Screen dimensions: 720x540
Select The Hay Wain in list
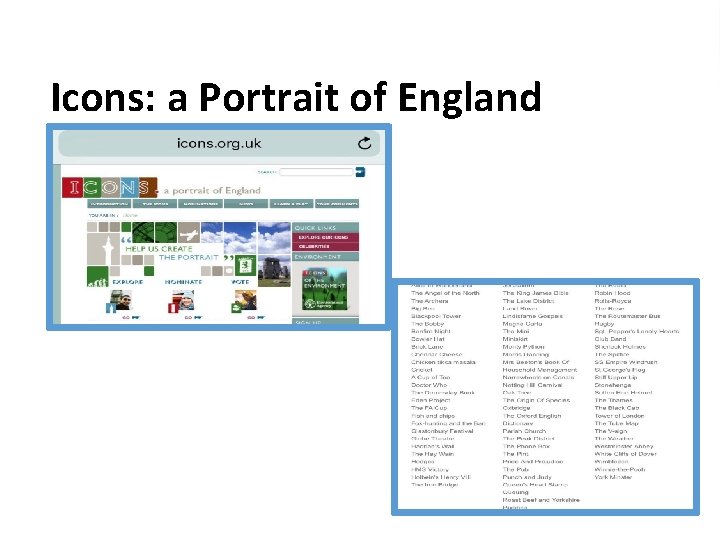[x=432, y=454]
